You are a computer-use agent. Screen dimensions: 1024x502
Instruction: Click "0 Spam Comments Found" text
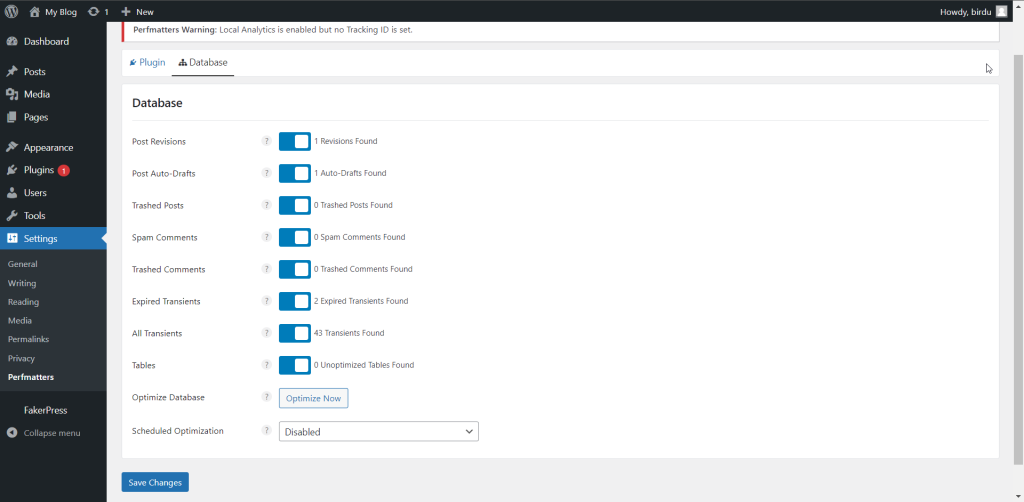359,237
